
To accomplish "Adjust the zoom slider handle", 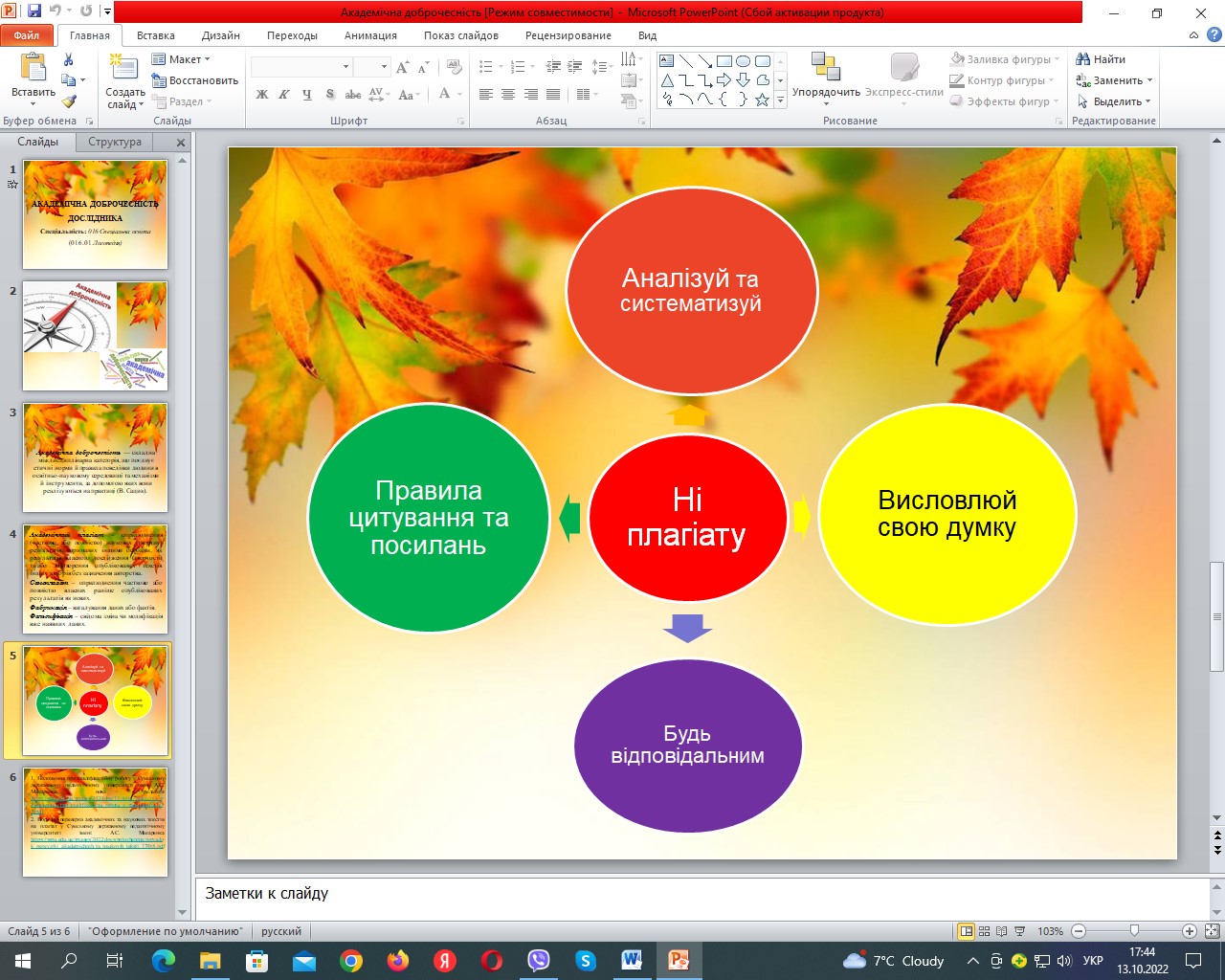I will [1134, 931].
